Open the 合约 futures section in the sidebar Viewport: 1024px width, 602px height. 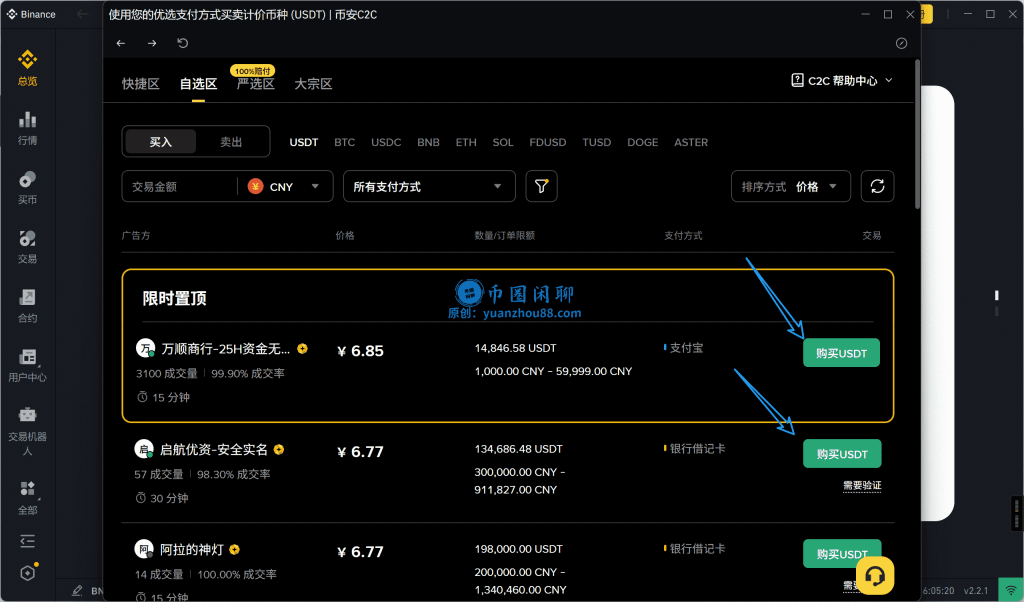point(27,306)
